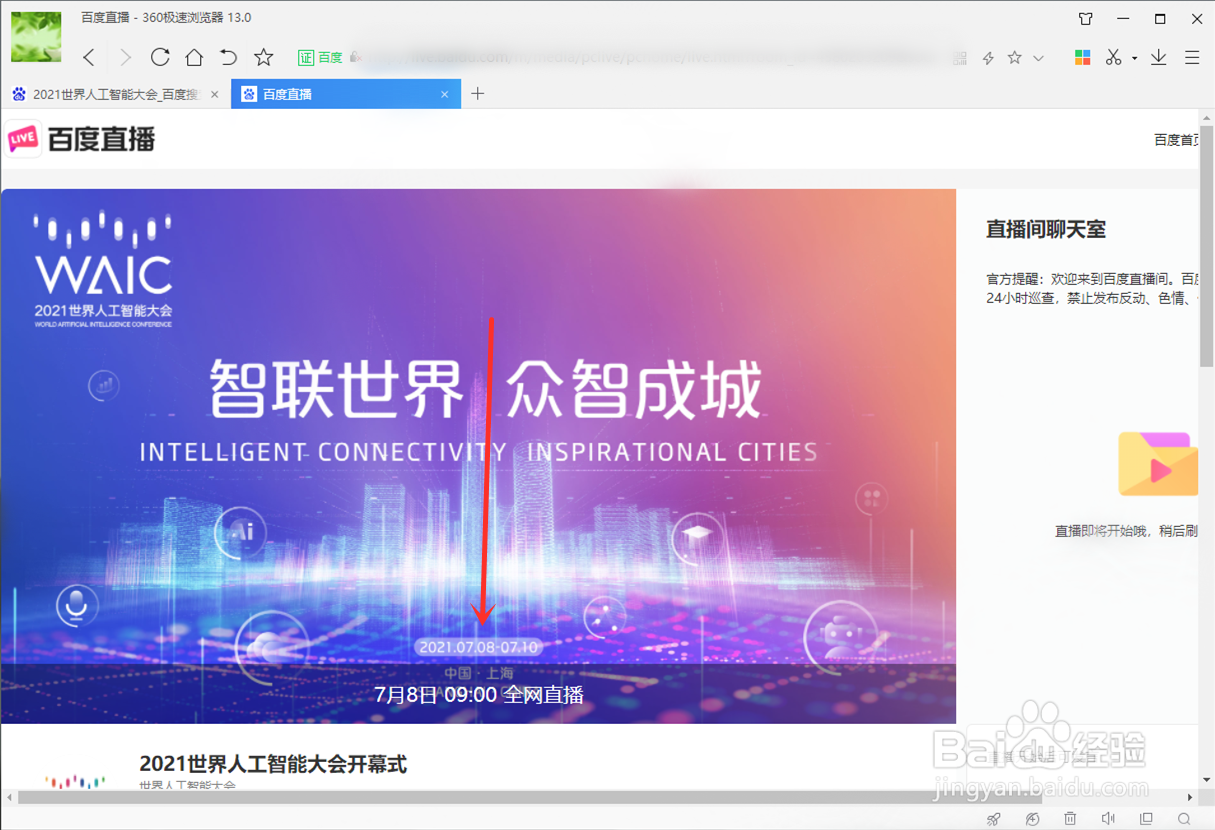
Task: Open the colorful apps grid icon
Action: tap(1083, 57)
